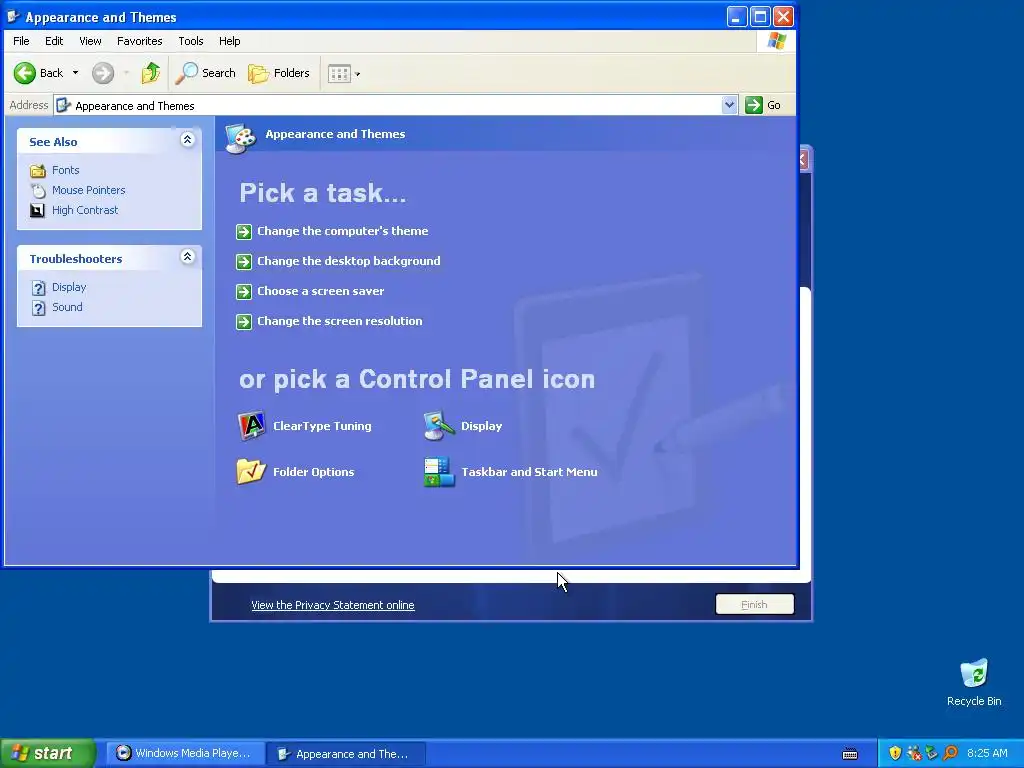Open the Back history dropdown arrow

point(75,73)
